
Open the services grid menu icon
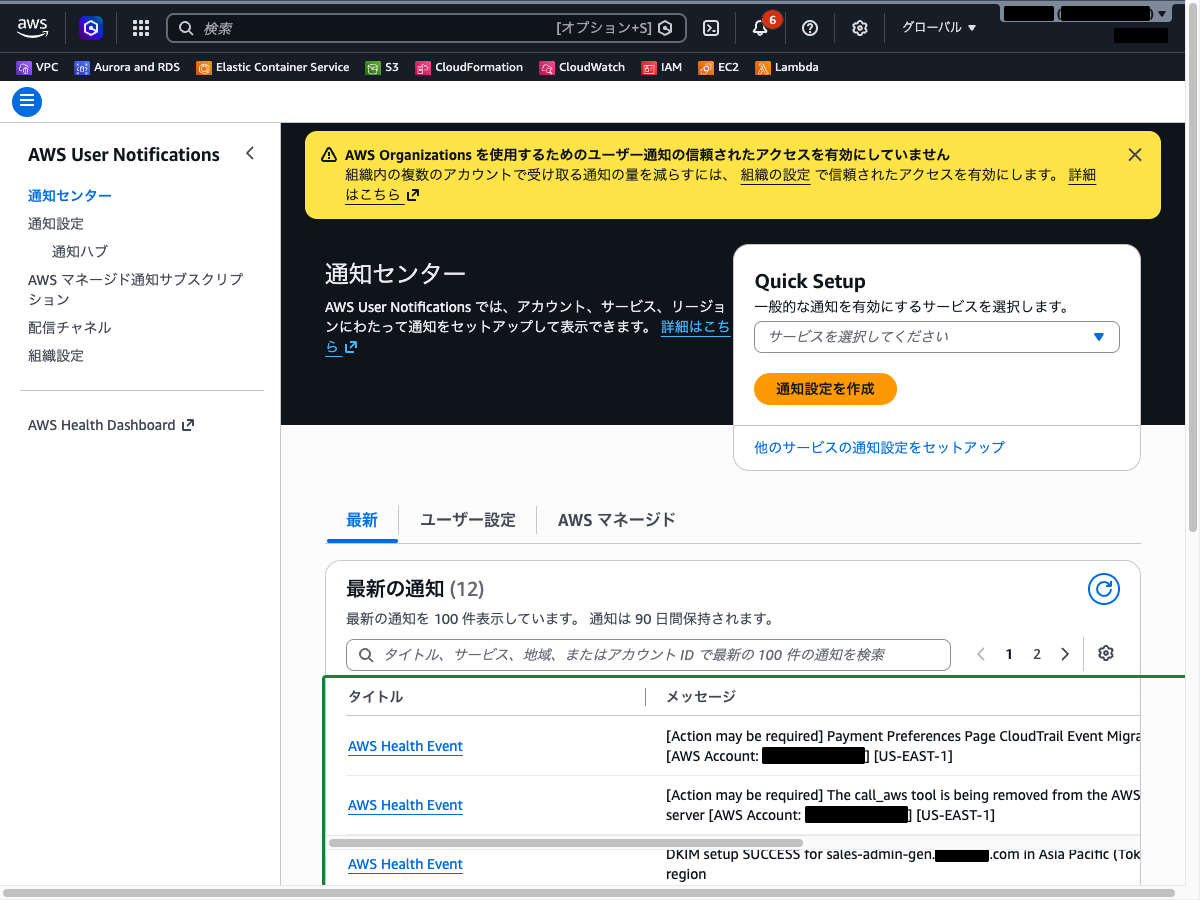pyautogui.click(x=141, y=28)
